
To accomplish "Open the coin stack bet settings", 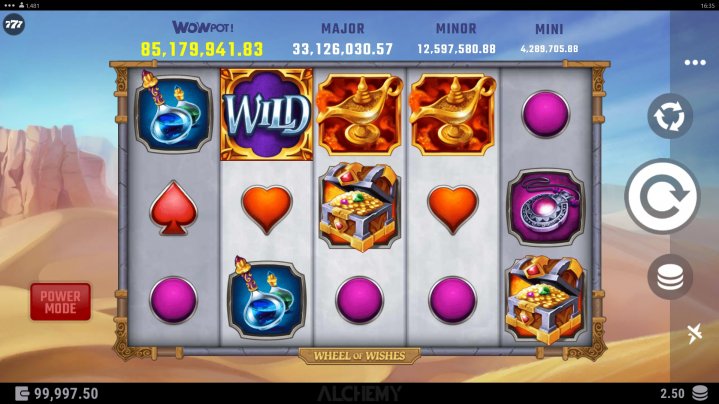I will [670, 277].
